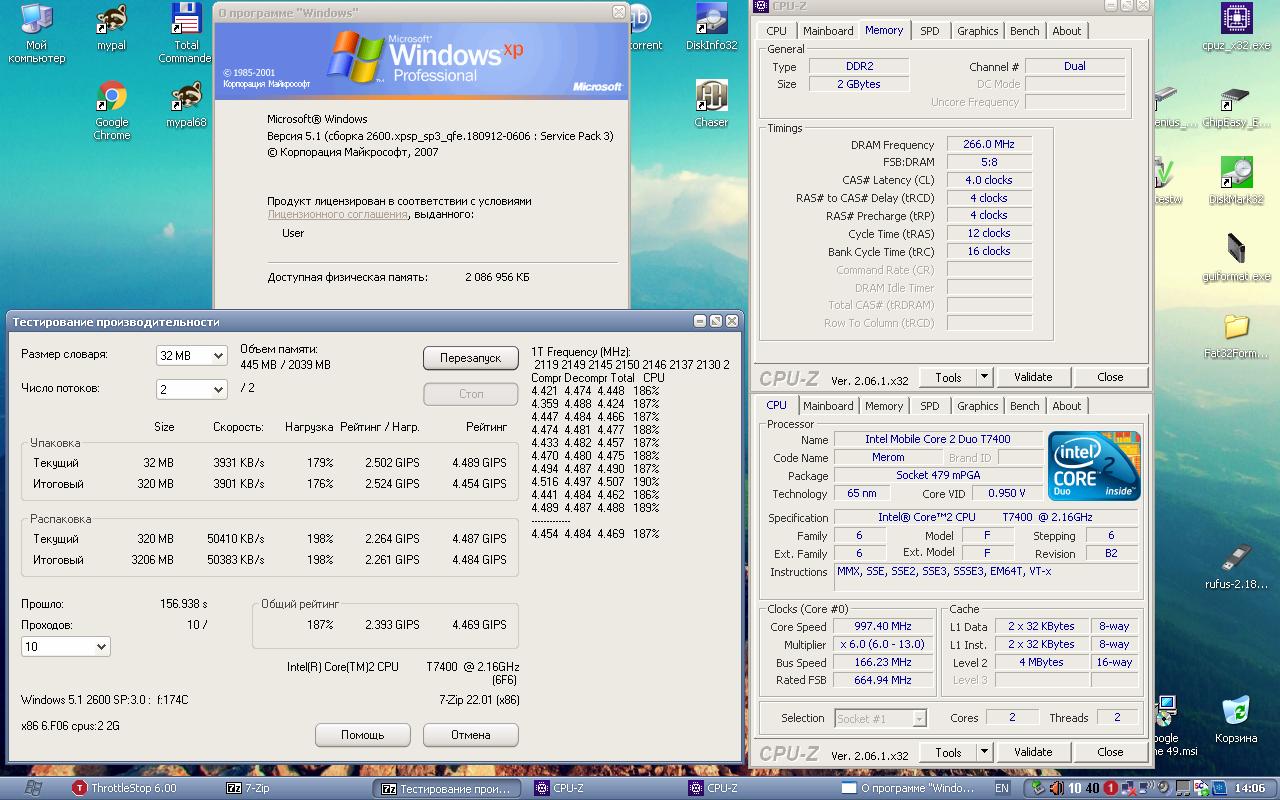The width and height of the screenshot is (1280, 800).
Task: Click the FSB:DRAM ratio field 5:8
Action: point(989,162)
